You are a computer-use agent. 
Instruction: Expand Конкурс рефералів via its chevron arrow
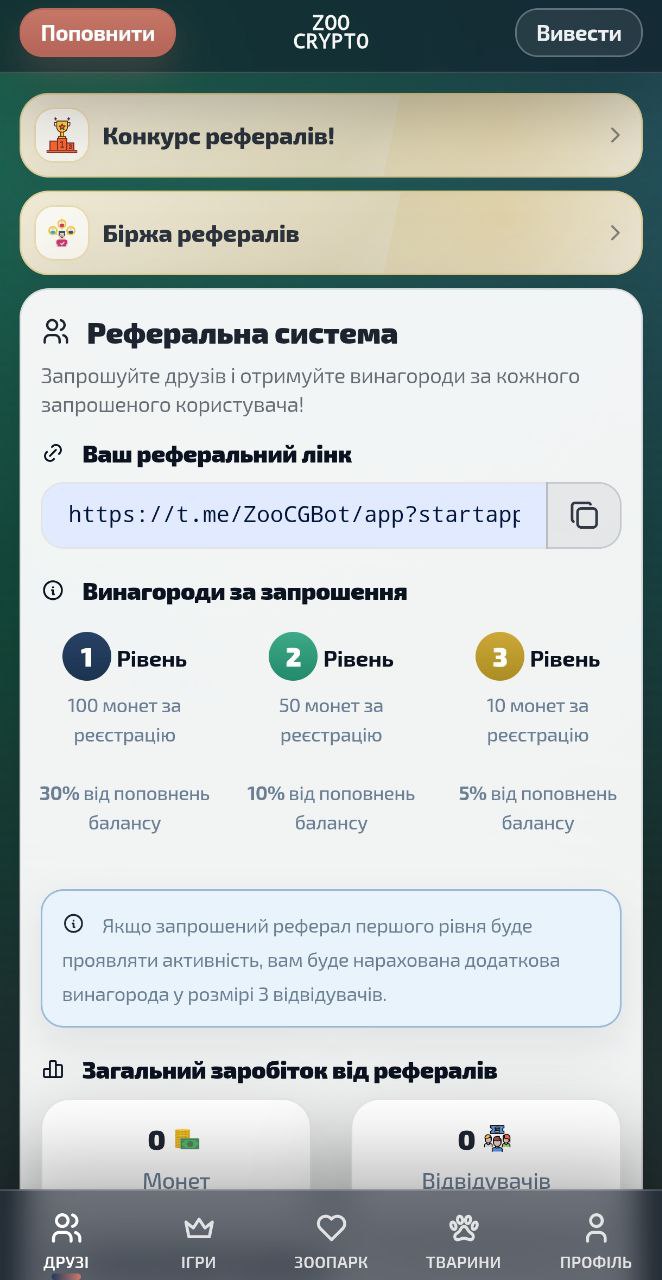pyautogui.click(x=616, y=135)
